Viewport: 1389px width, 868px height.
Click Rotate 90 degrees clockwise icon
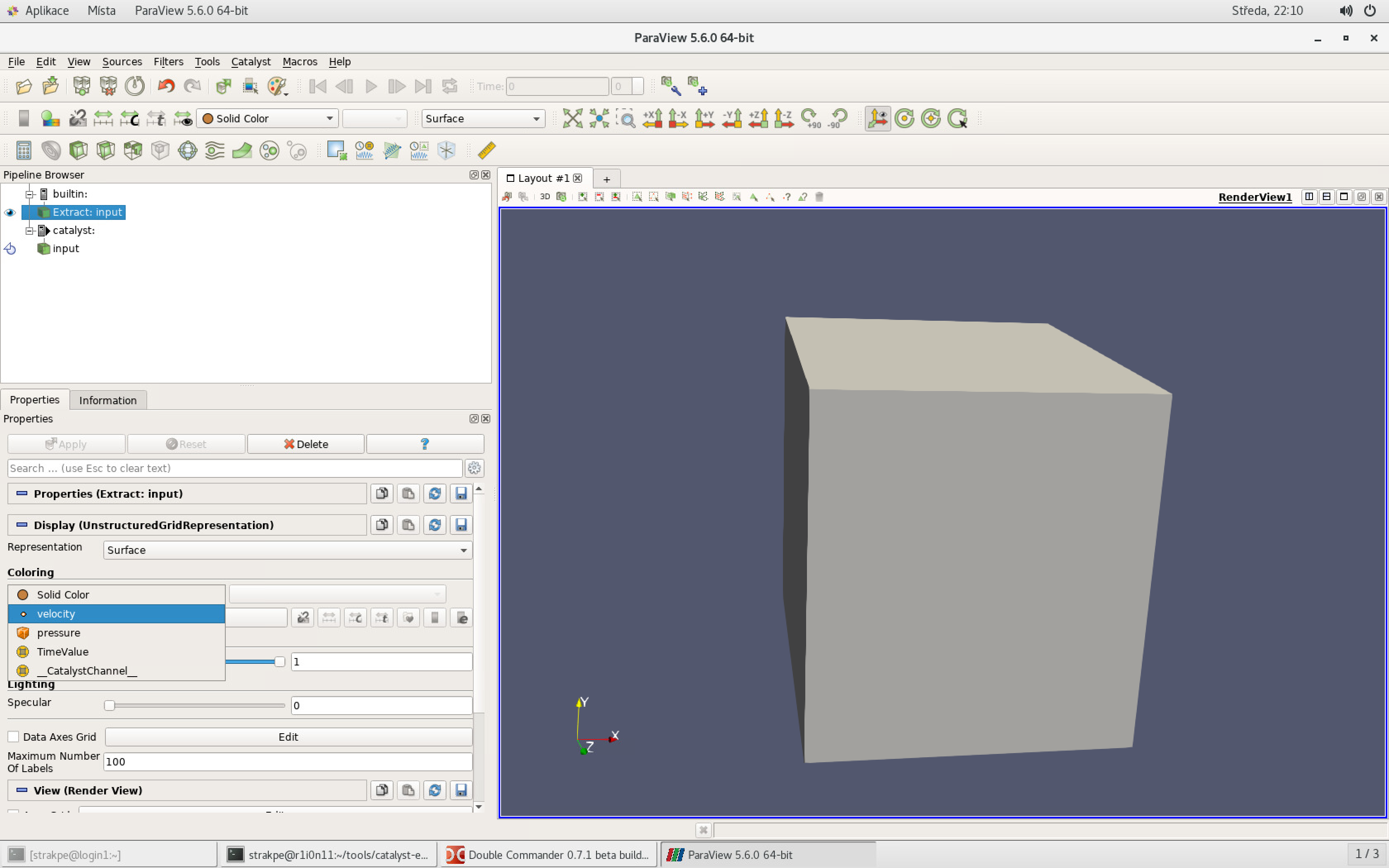point(810,118)
